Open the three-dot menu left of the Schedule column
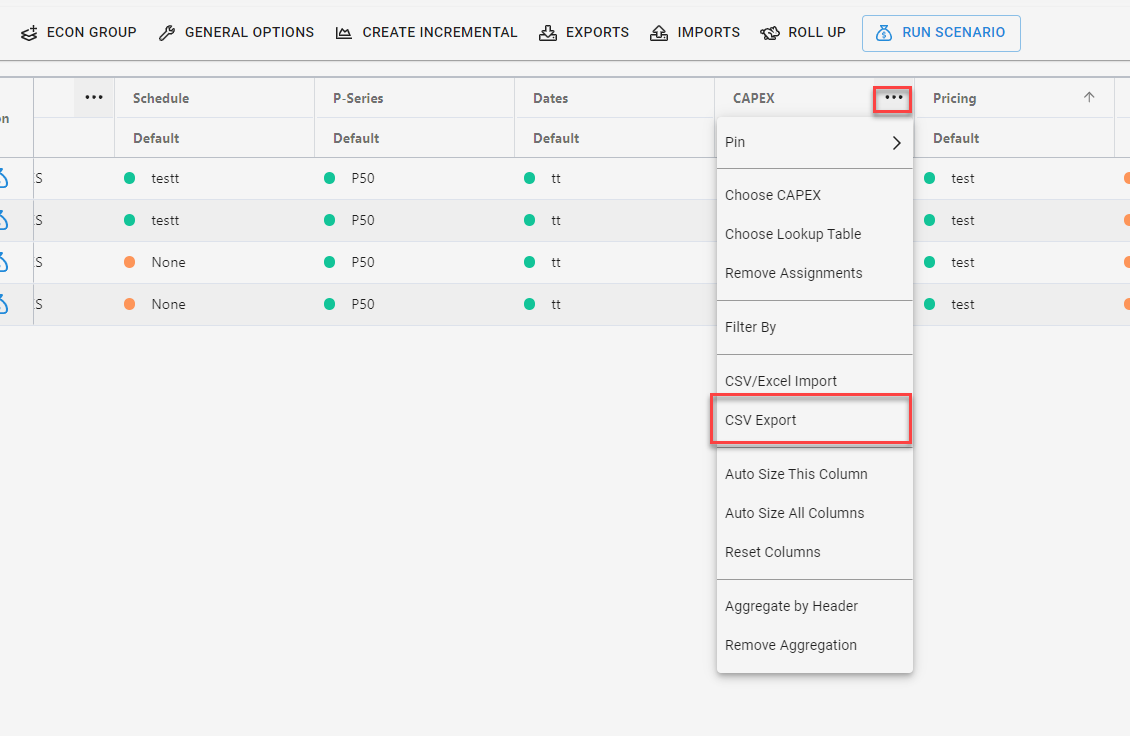1130x736 pixels. click(x=94, y=98)
